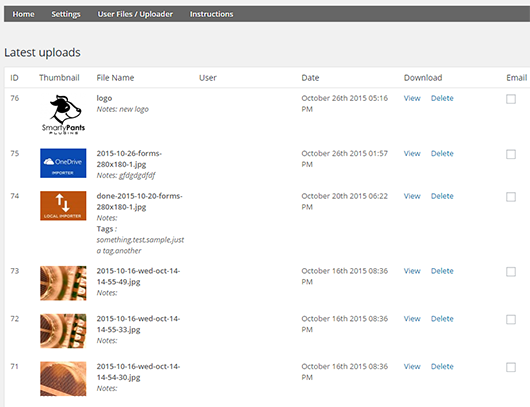
Task: Click the OneDrive Importer thumbnail image
Action: tap(63, 163)
